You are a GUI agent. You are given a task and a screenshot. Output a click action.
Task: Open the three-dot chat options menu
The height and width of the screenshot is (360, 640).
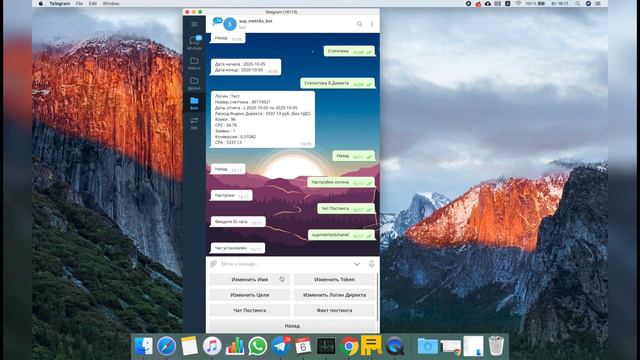(372, 24)
